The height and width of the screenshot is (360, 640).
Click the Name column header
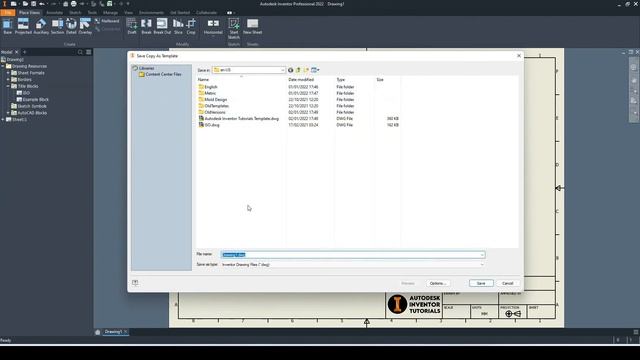click(x=203, y=80)
